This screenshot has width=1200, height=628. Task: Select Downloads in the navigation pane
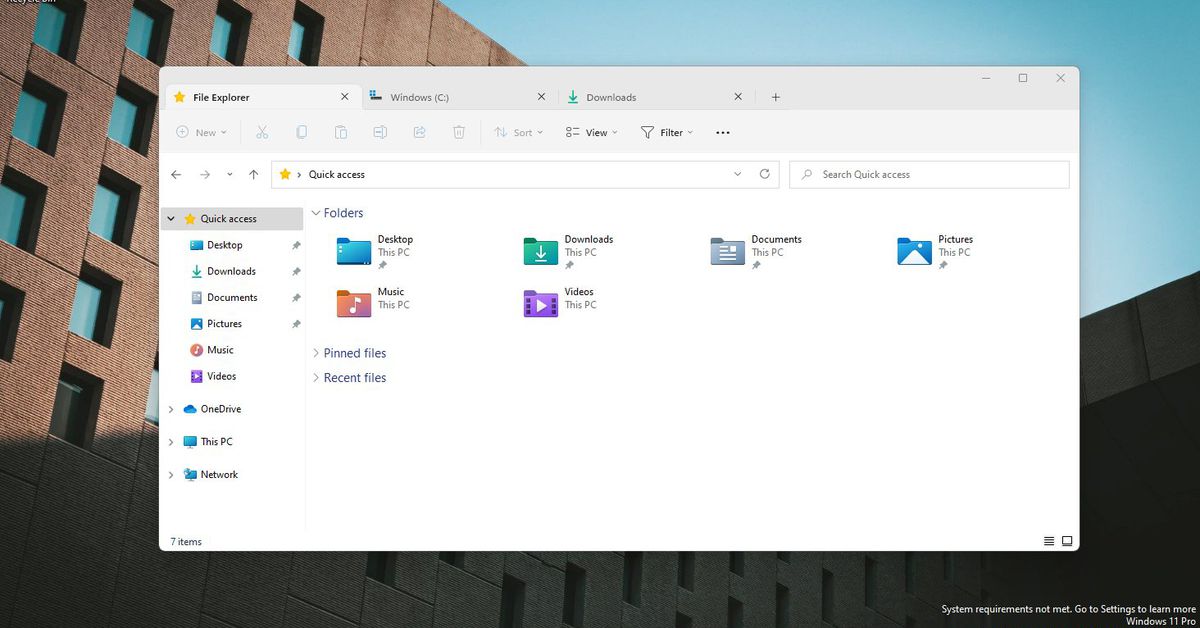coord(232,271)
